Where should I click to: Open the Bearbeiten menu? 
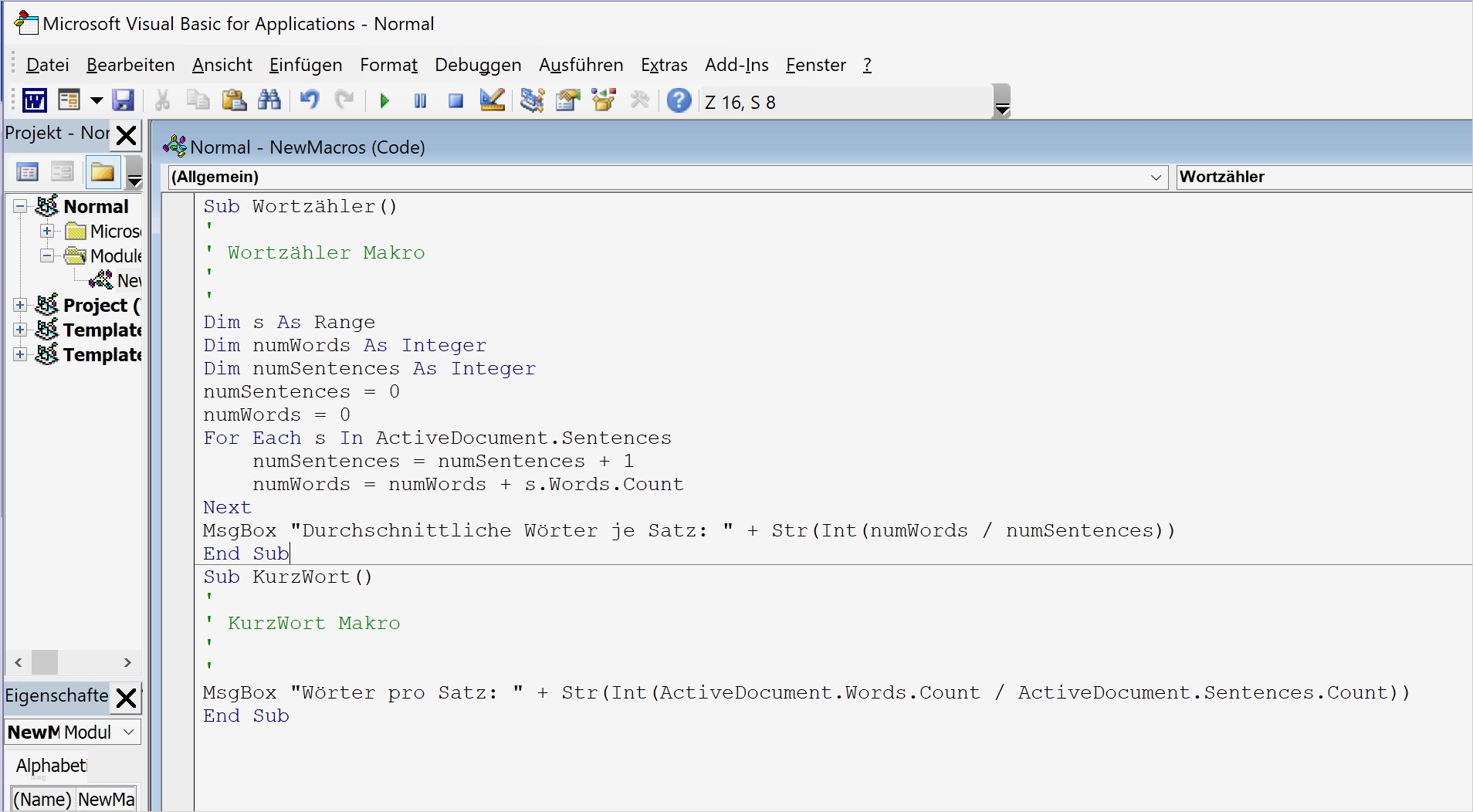point(130,65)
